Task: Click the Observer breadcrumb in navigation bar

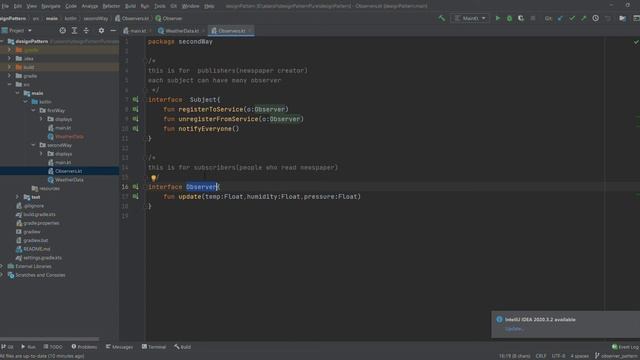Action: [x=169, y=18]
